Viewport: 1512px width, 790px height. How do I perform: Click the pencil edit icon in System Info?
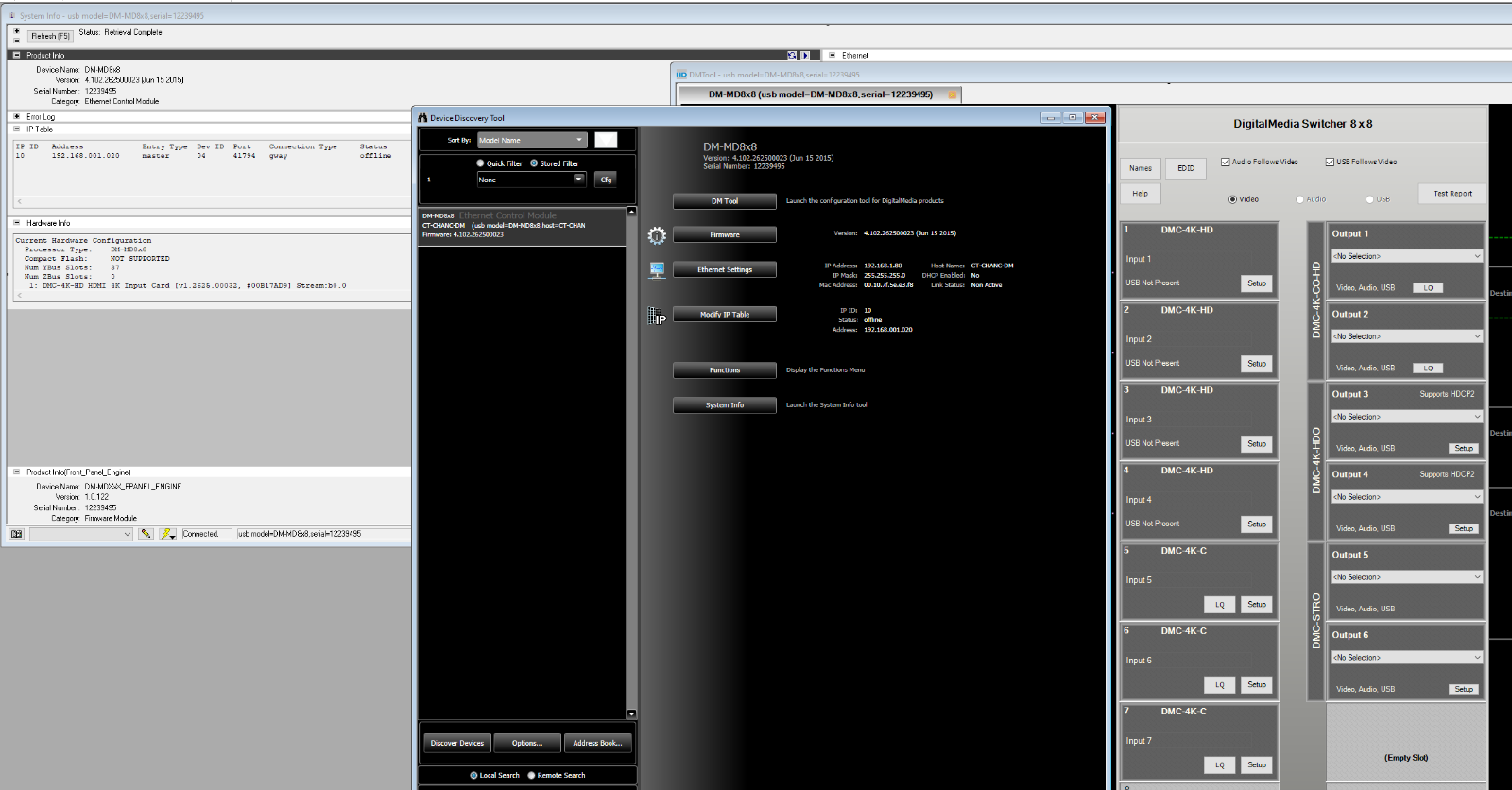[146, 534]
